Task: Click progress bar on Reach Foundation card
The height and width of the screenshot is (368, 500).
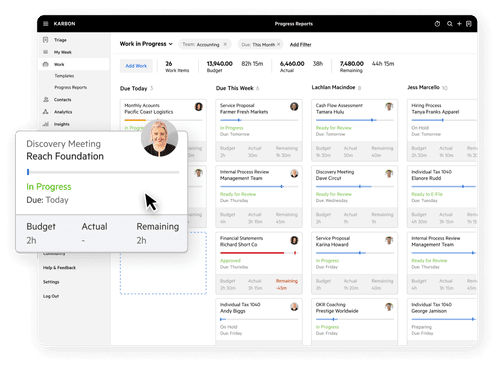Action: [103, 172]
